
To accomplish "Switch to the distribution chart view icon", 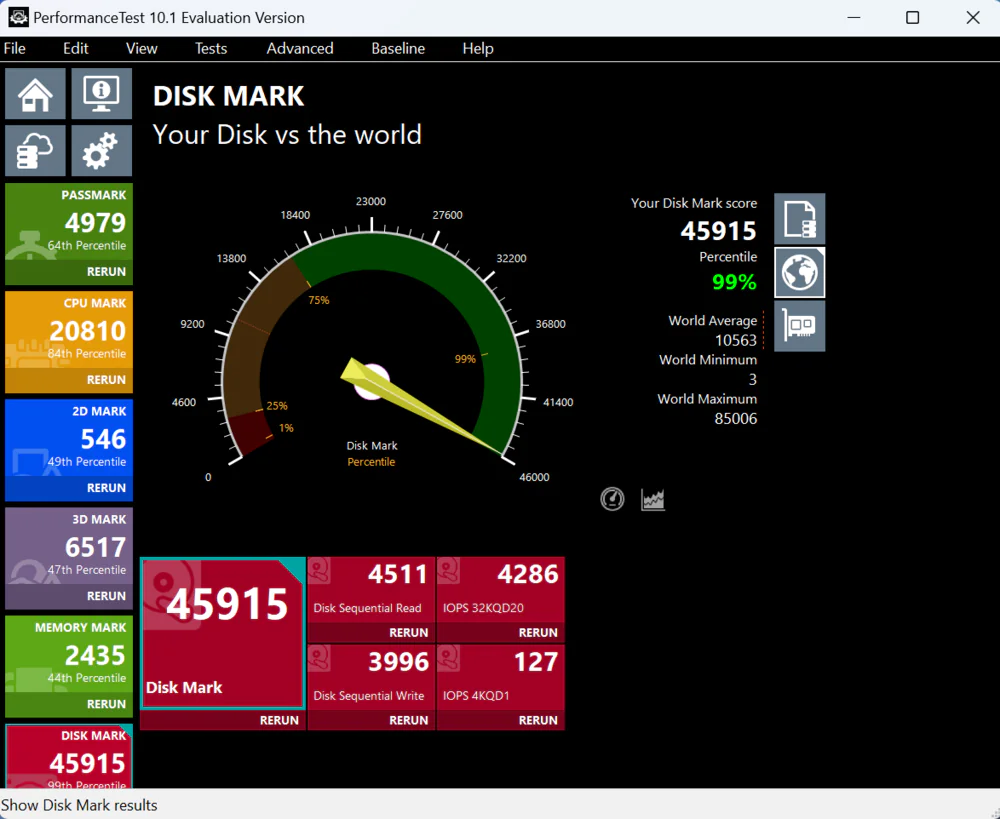I will [652, 499].
